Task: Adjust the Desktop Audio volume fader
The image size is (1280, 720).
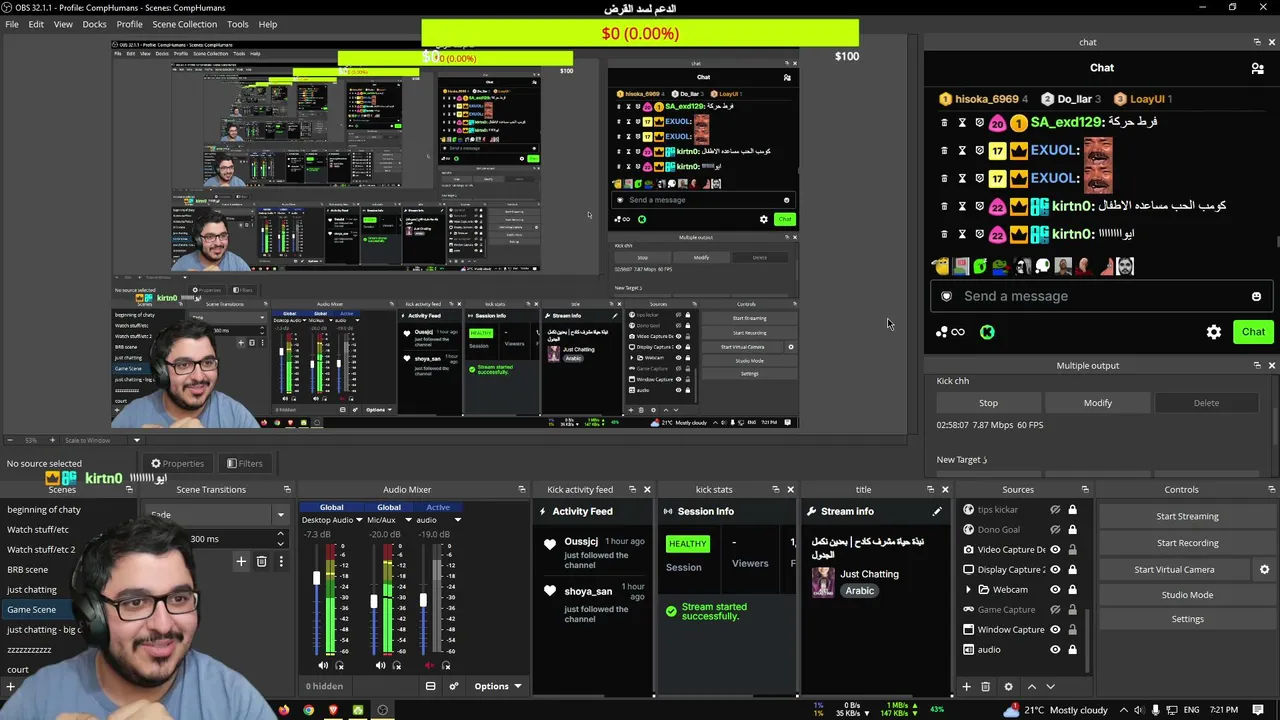Action: click(x=316, y=579)
